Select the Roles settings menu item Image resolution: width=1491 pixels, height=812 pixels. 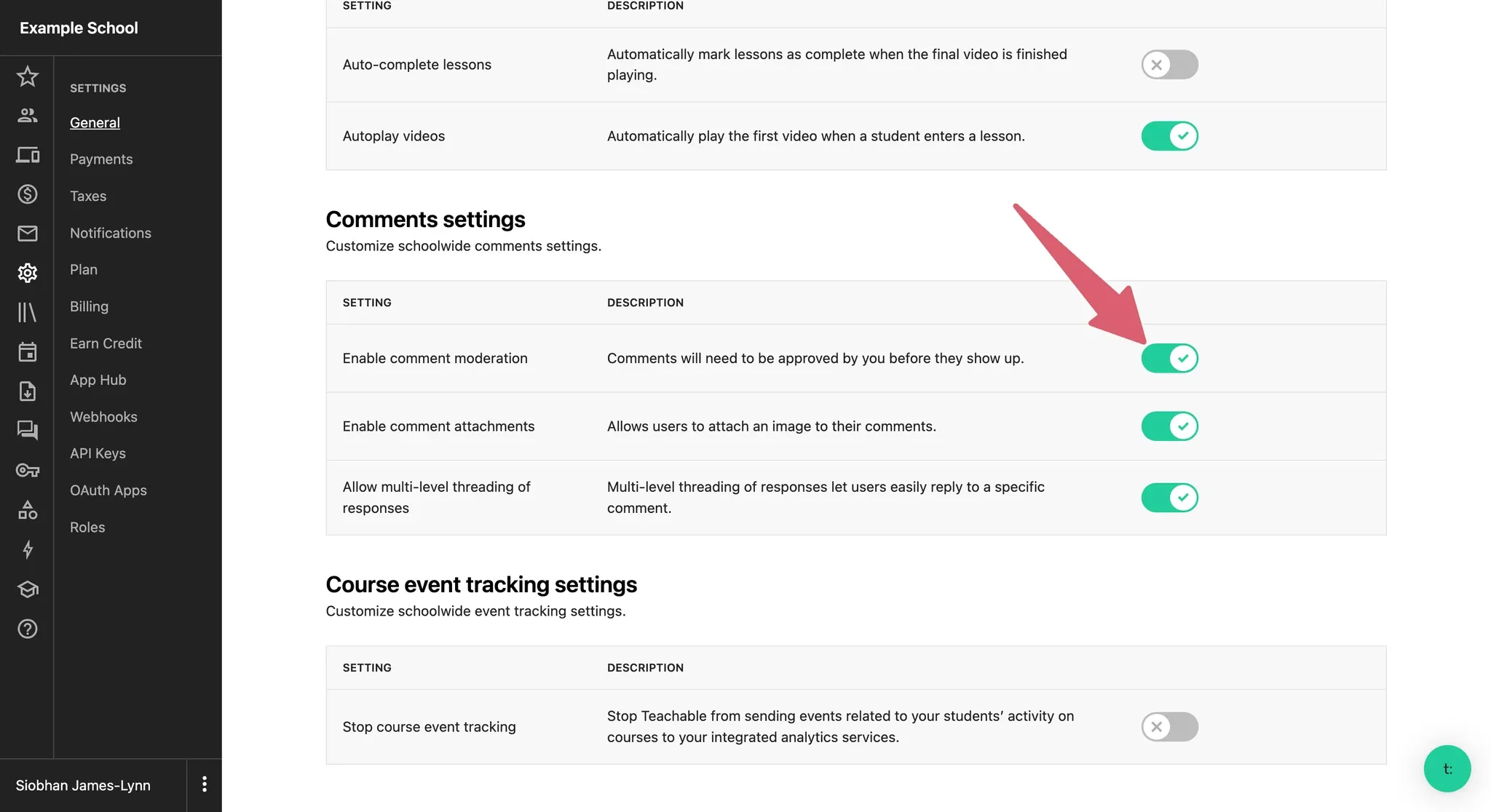87,527
